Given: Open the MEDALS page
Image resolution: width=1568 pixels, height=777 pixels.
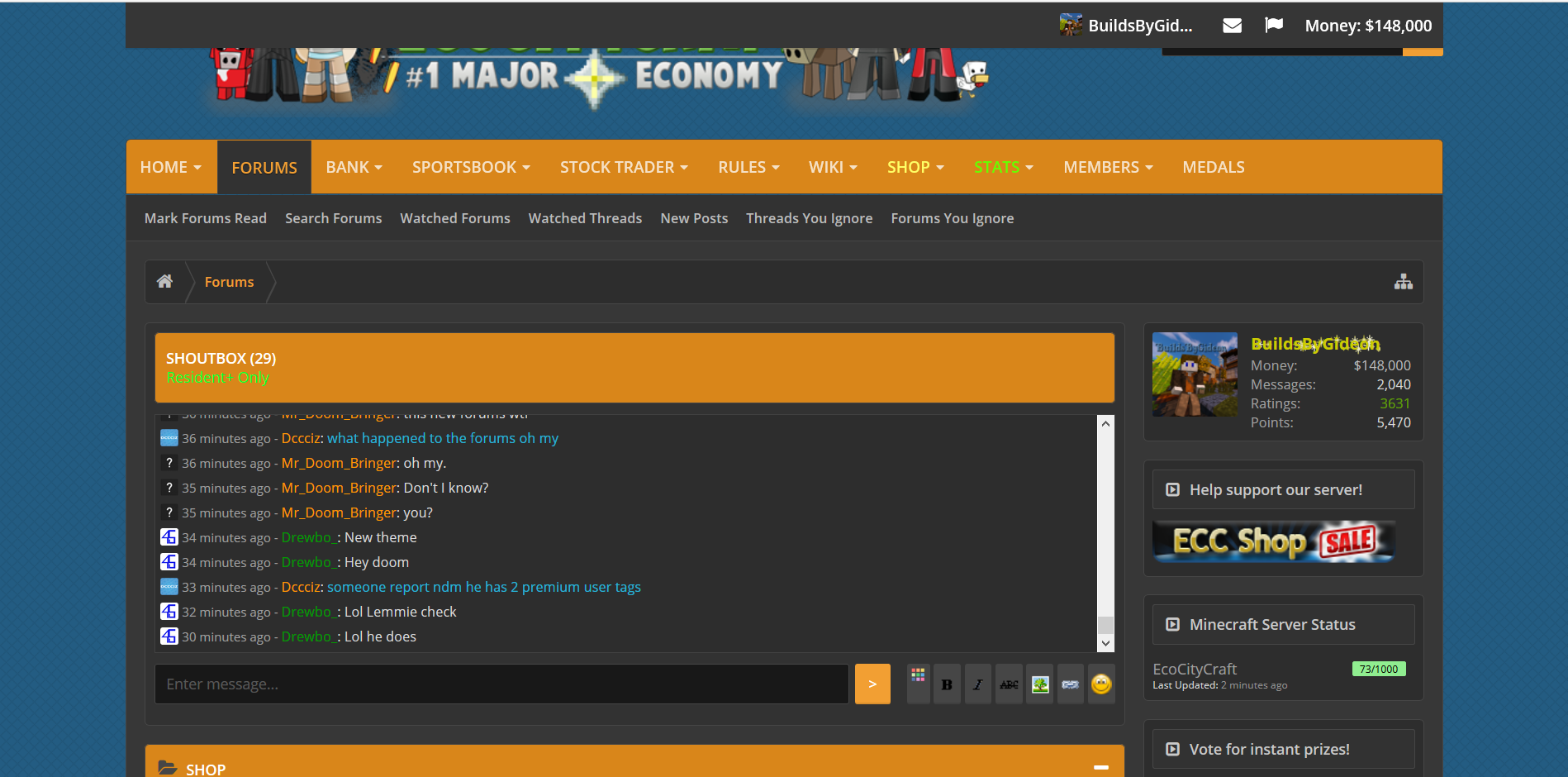Looking at the screenshot, I should point(1214,167).
